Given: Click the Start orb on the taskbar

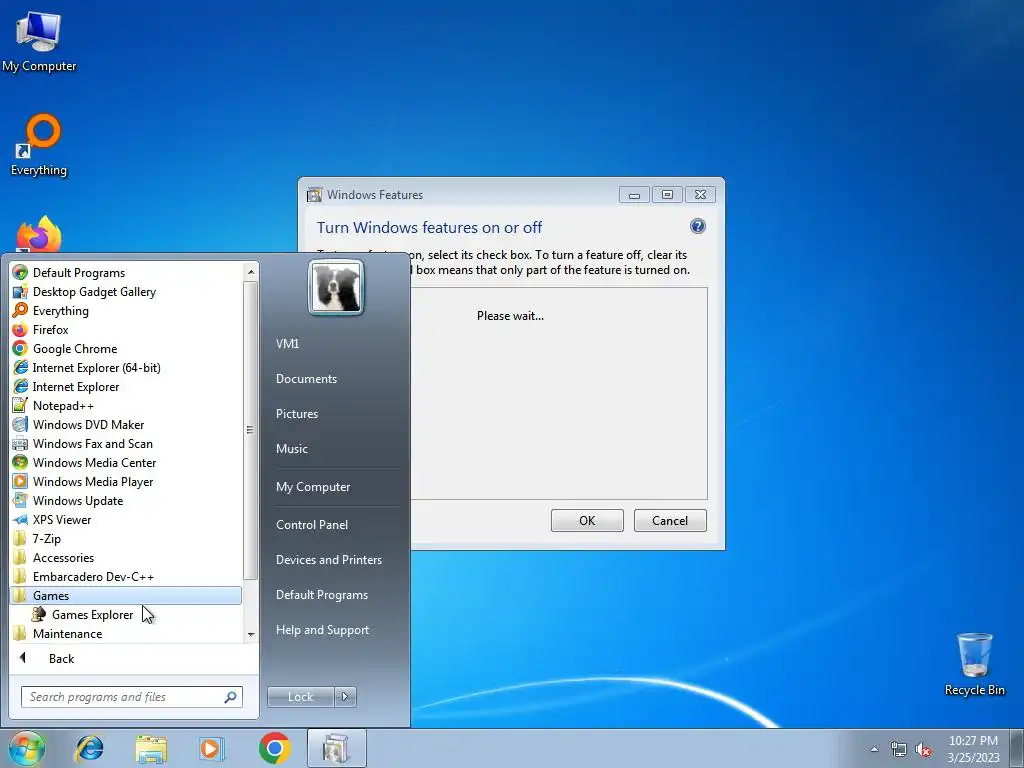Looking at the screenshot, I should click(x=26, y=748).
